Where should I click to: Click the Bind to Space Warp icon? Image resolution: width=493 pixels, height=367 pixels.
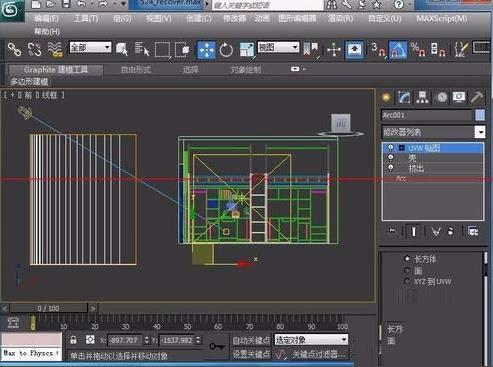pos(55,49)
